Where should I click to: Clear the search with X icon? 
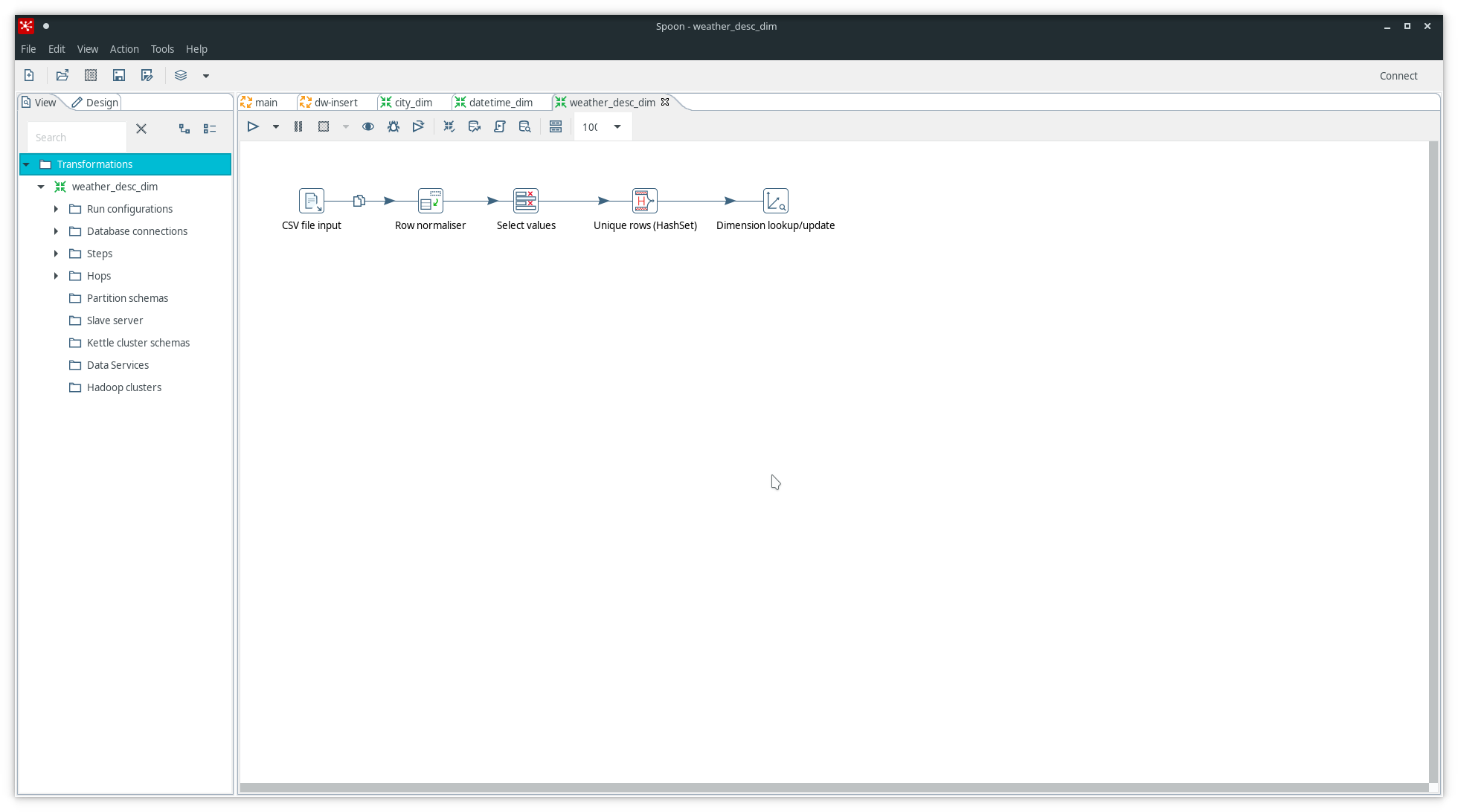tap(141, 129)
